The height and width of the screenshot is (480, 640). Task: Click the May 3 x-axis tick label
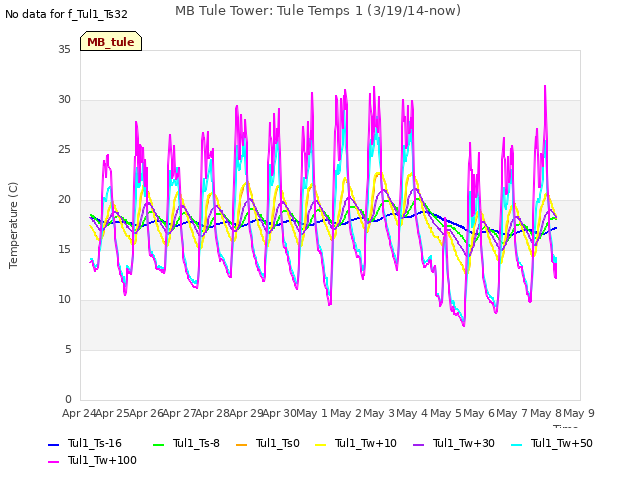pos(379,413)
